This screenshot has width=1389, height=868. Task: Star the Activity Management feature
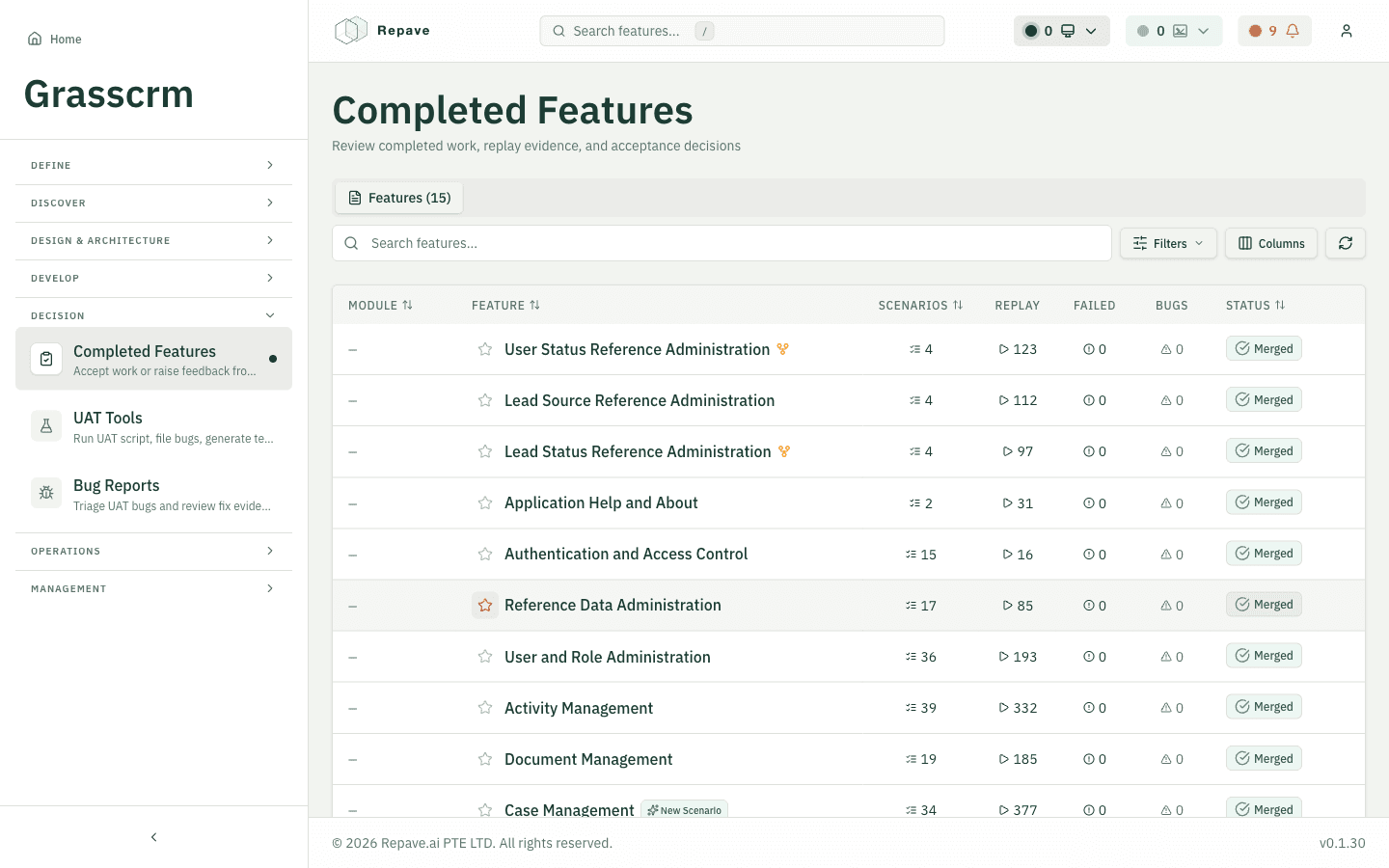point(485,708)
